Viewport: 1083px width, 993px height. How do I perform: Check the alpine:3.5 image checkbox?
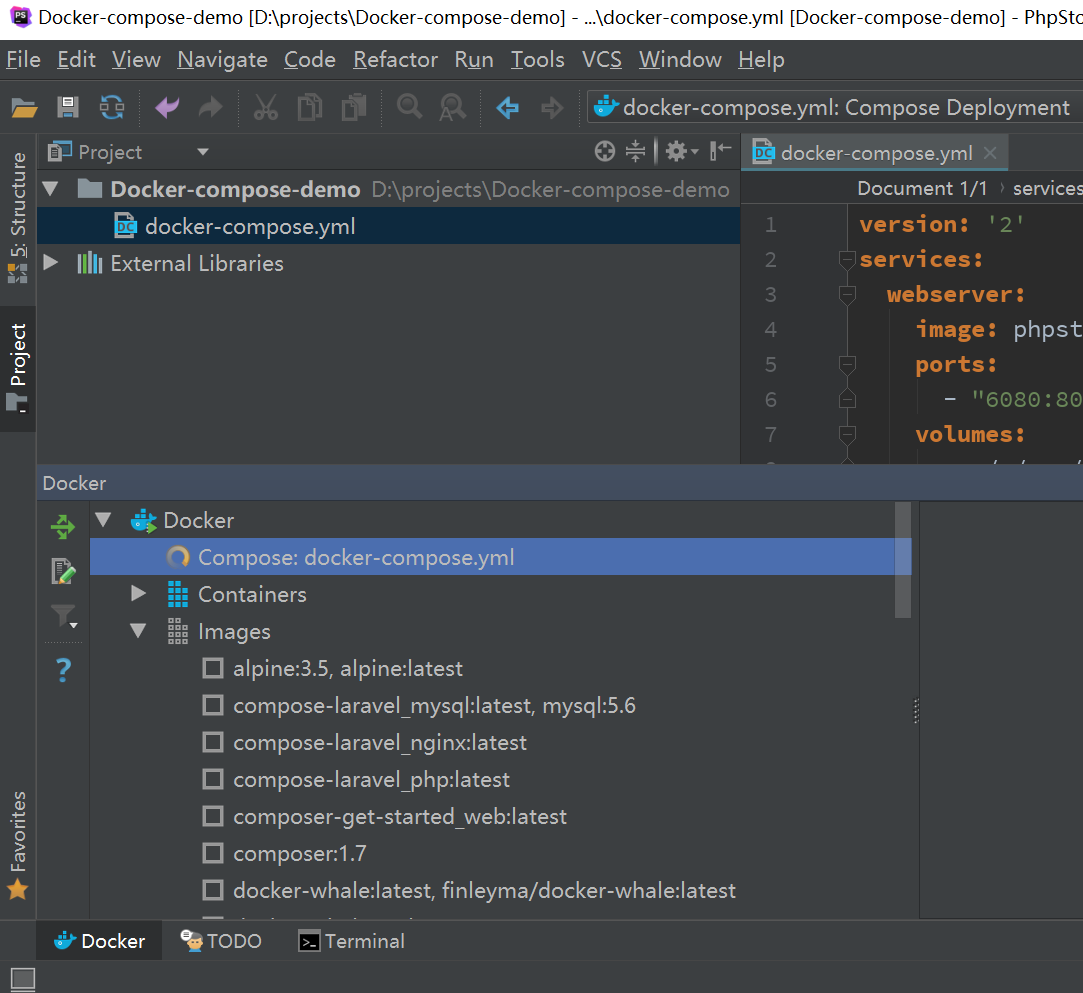tap(212, 668)
